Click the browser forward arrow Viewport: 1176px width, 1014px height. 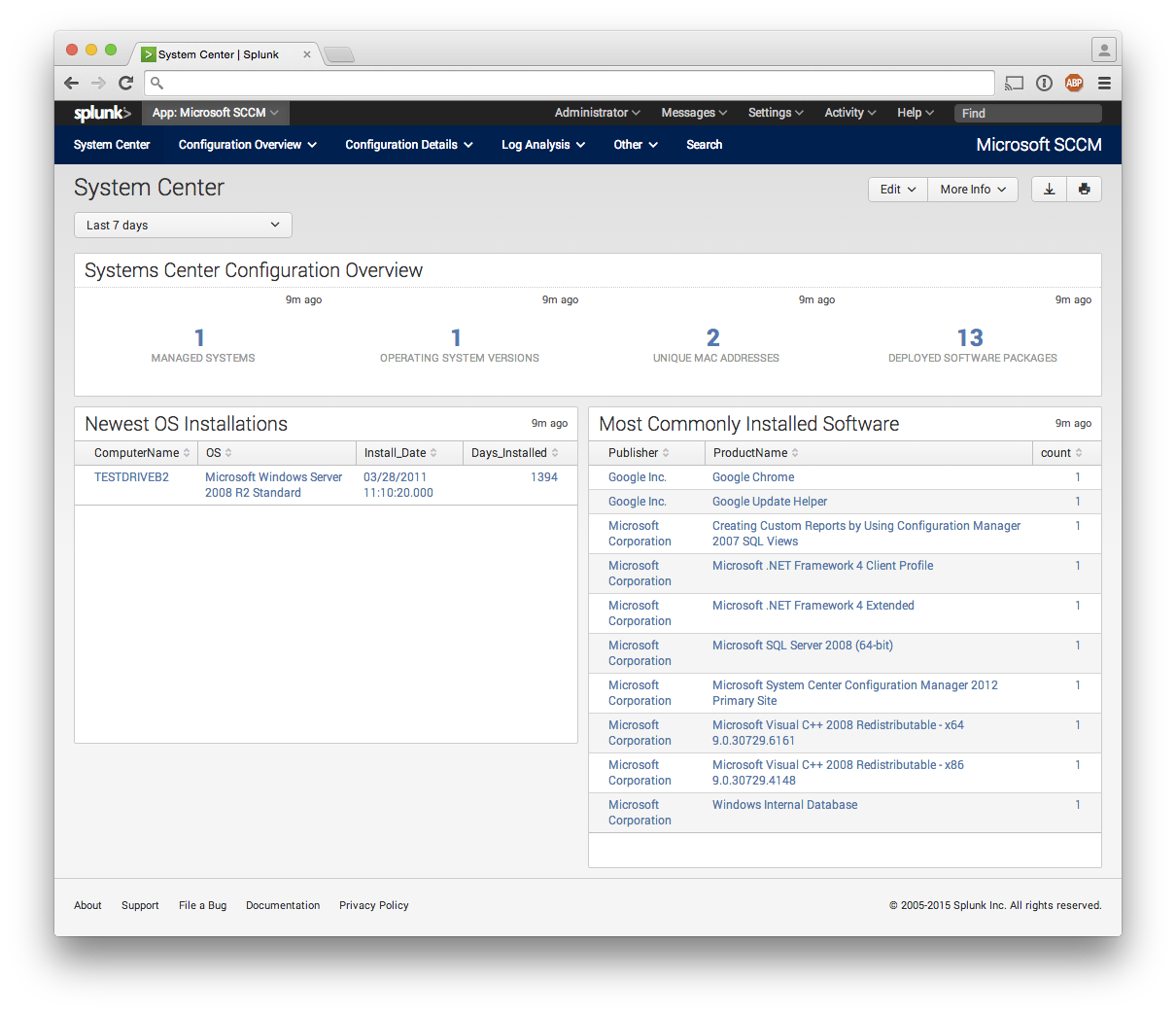click(98, 83)
